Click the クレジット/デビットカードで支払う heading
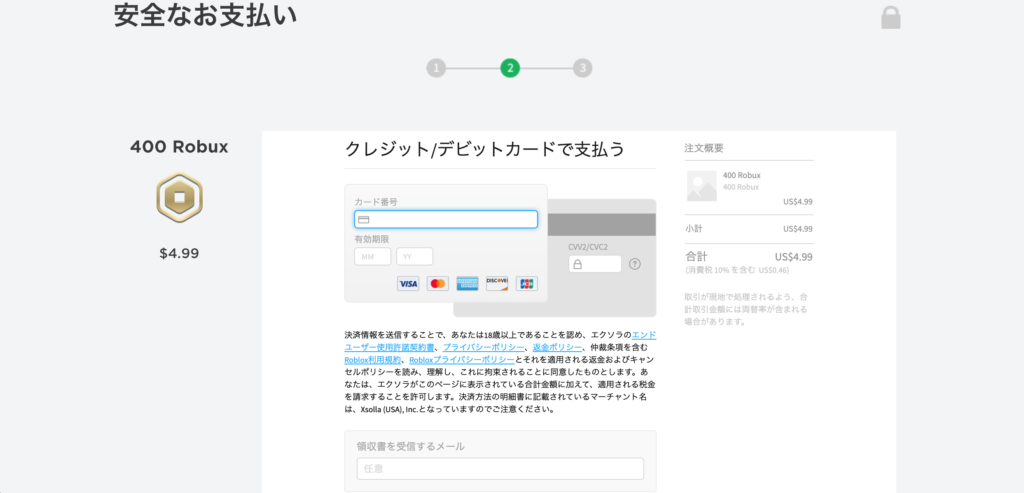 point(485,149)
